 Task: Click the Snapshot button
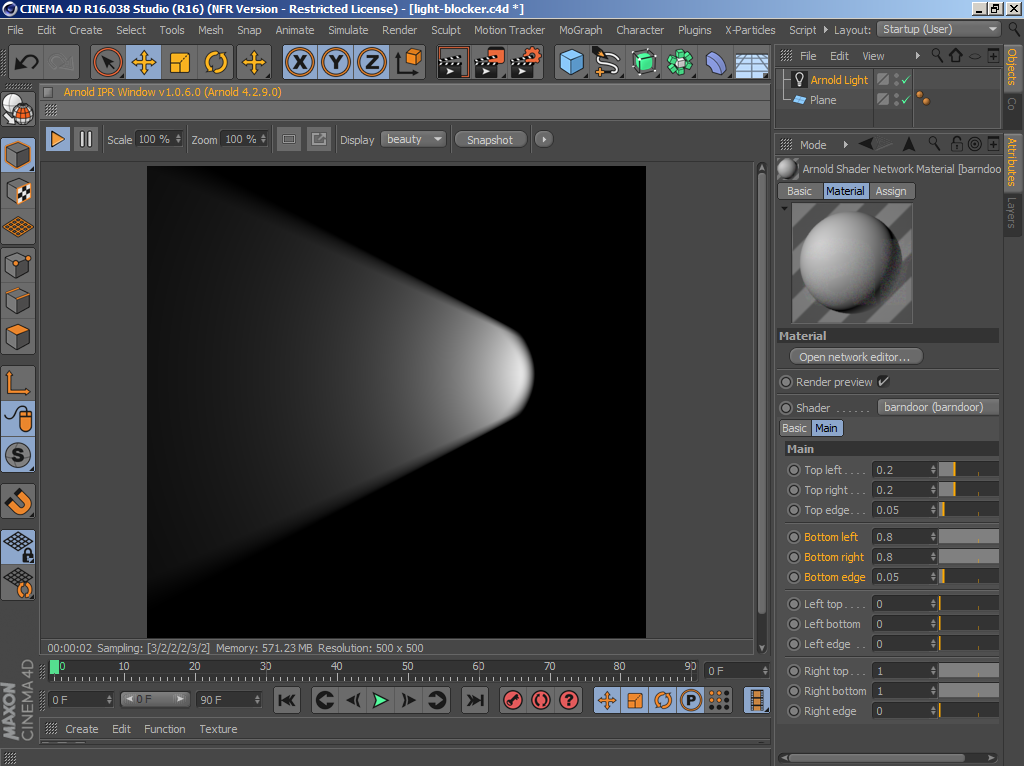pos(490,139)
